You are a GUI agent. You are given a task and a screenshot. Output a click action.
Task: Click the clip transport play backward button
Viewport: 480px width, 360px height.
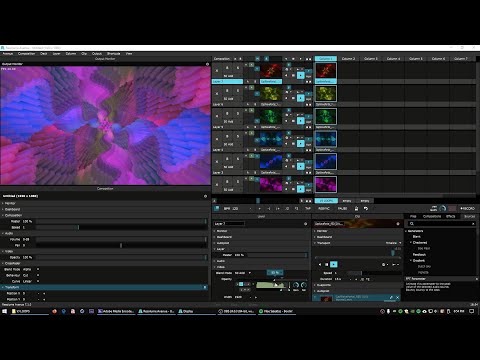coord(320,264)
